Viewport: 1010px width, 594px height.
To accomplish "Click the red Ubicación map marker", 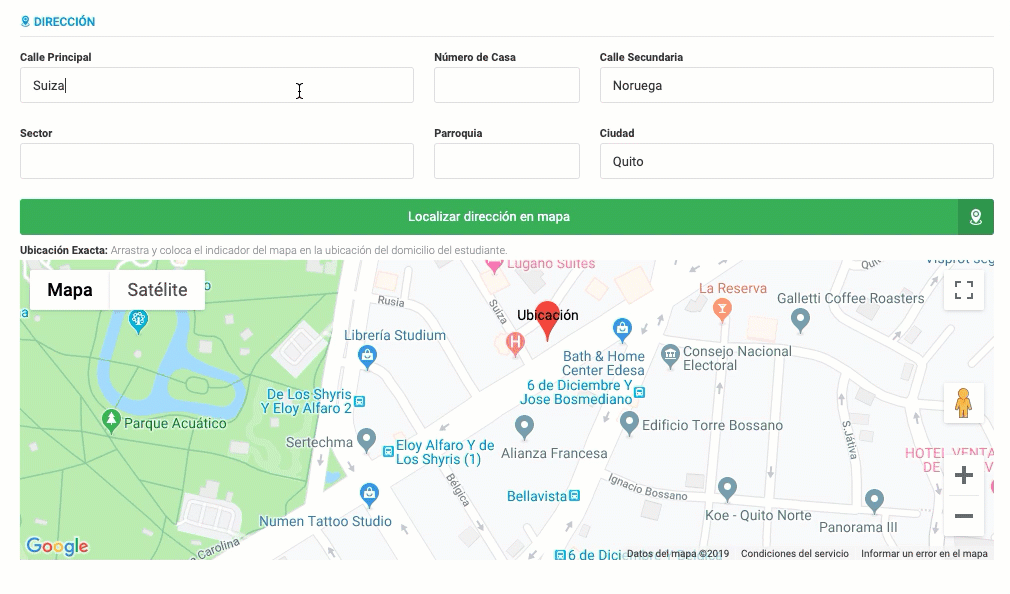I will click(x=548, y=320).
